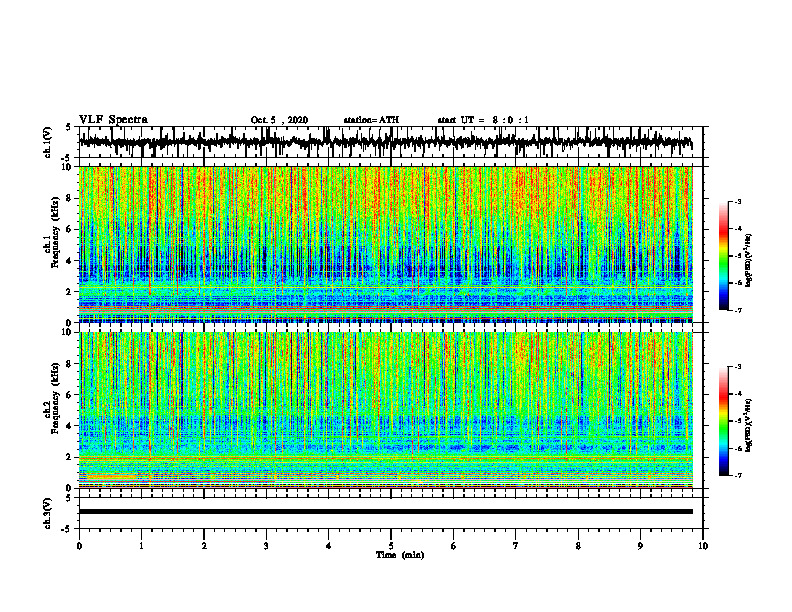
Task: Click the "-7" label on ch.2 color scale
Action: point(738,475)
